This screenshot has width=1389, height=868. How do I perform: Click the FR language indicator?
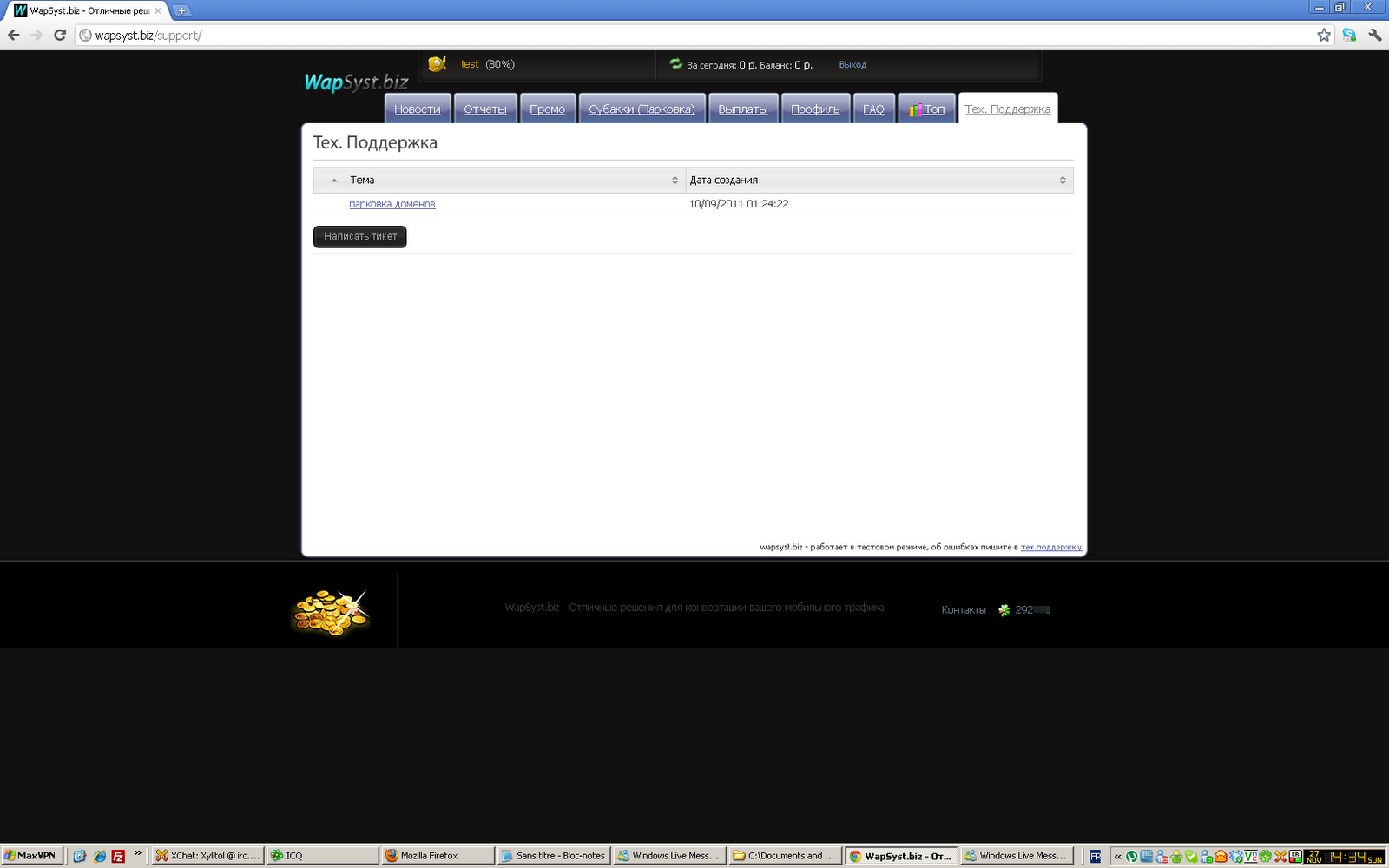point(1096,857)
